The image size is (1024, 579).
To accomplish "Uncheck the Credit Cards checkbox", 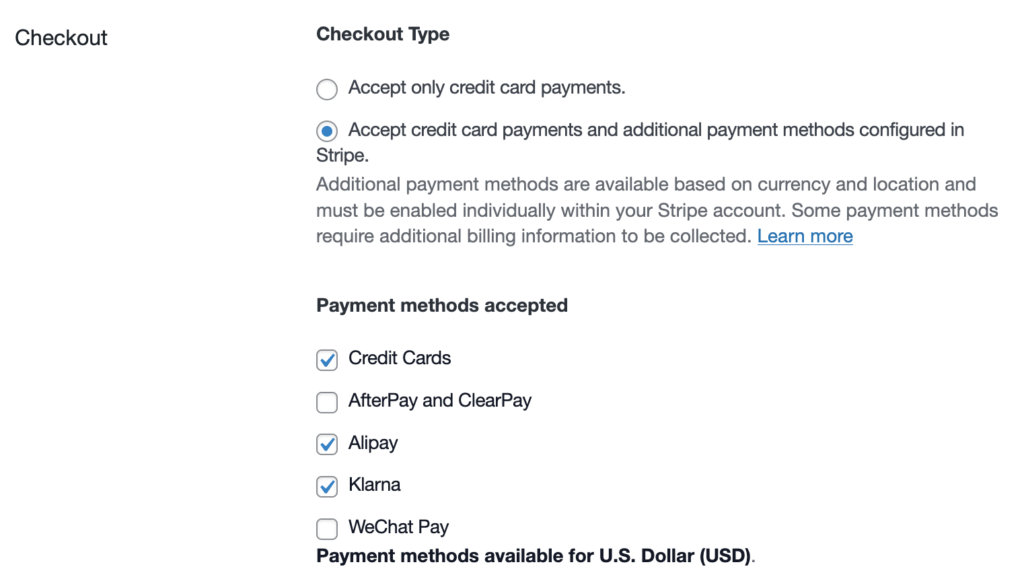I will click(x=327, y=360).
